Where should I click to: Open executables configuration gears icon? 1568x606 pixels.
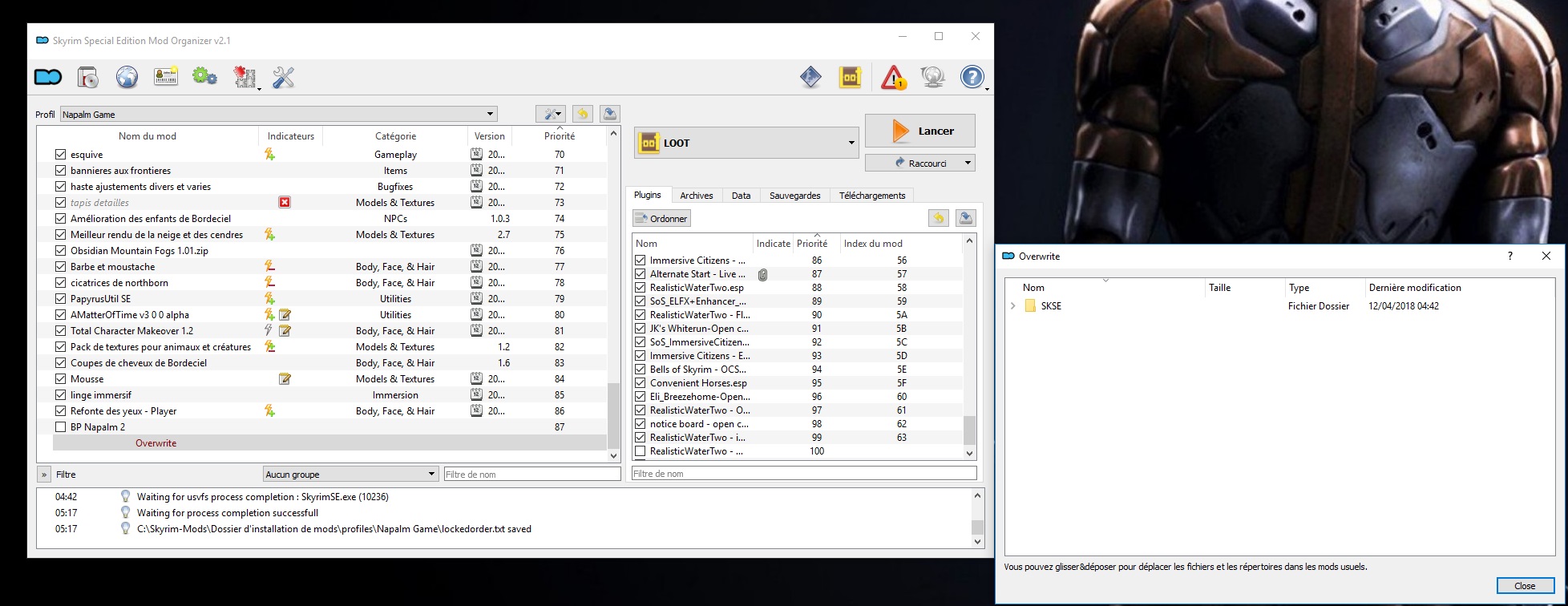click(x=204, y=77)
